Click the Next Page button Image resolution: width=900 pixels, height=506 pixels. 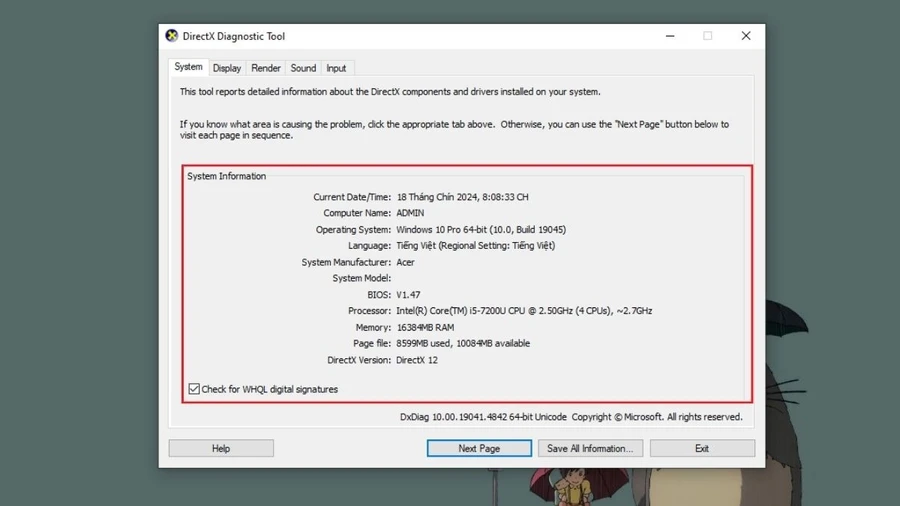(479, 448)
